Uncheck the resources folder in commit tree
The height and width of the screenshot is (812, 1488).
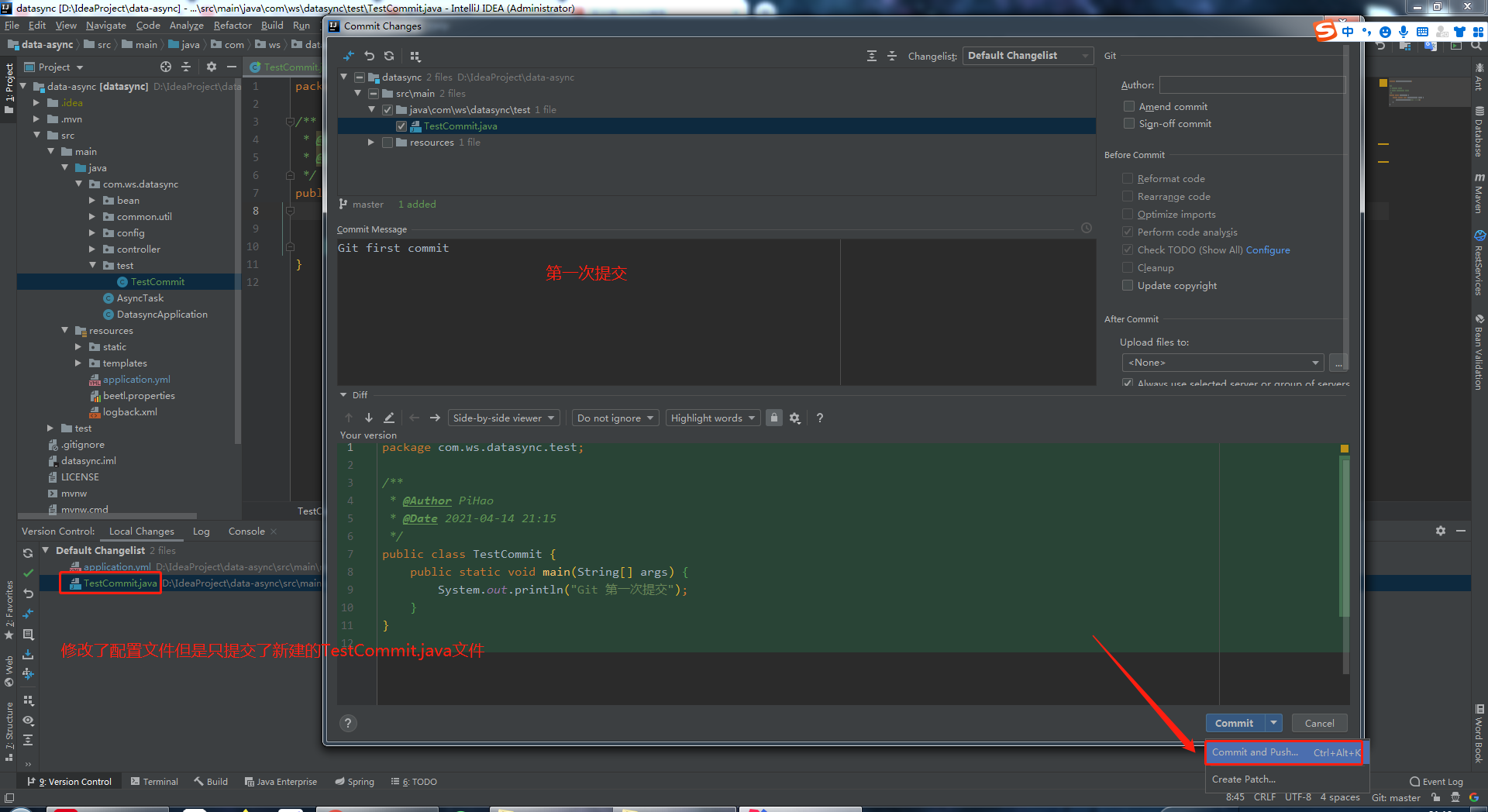pyautogui.click(x=387, y=142)
